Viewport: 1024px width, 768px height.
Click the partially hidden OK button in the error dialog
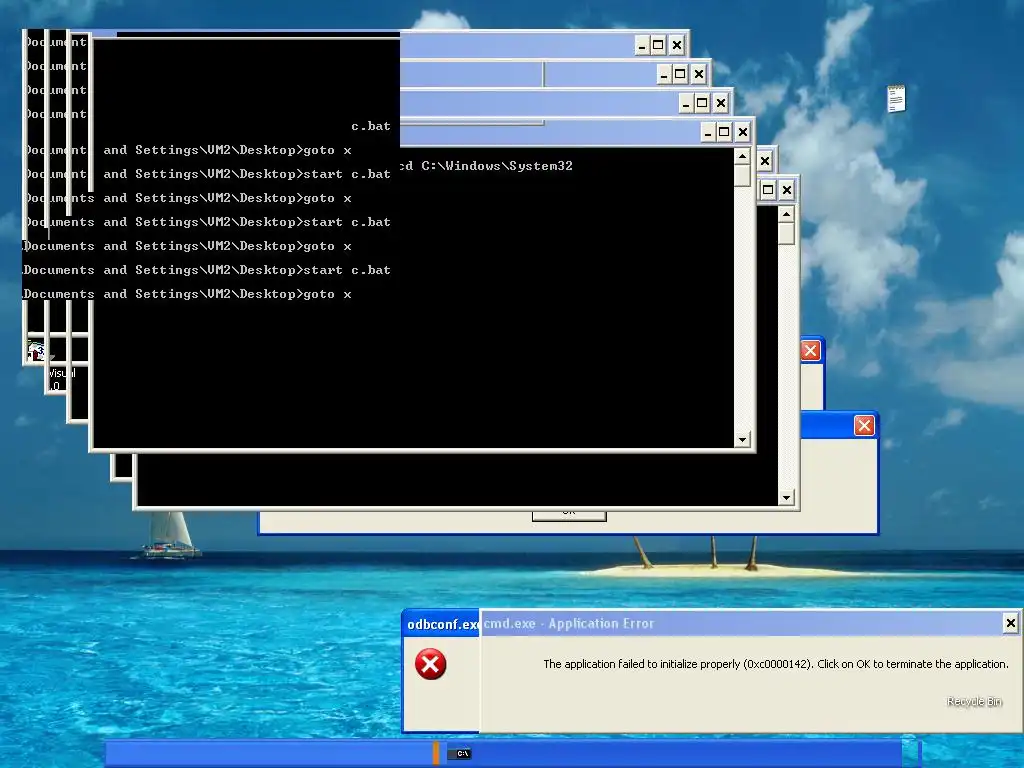(569, 515)
